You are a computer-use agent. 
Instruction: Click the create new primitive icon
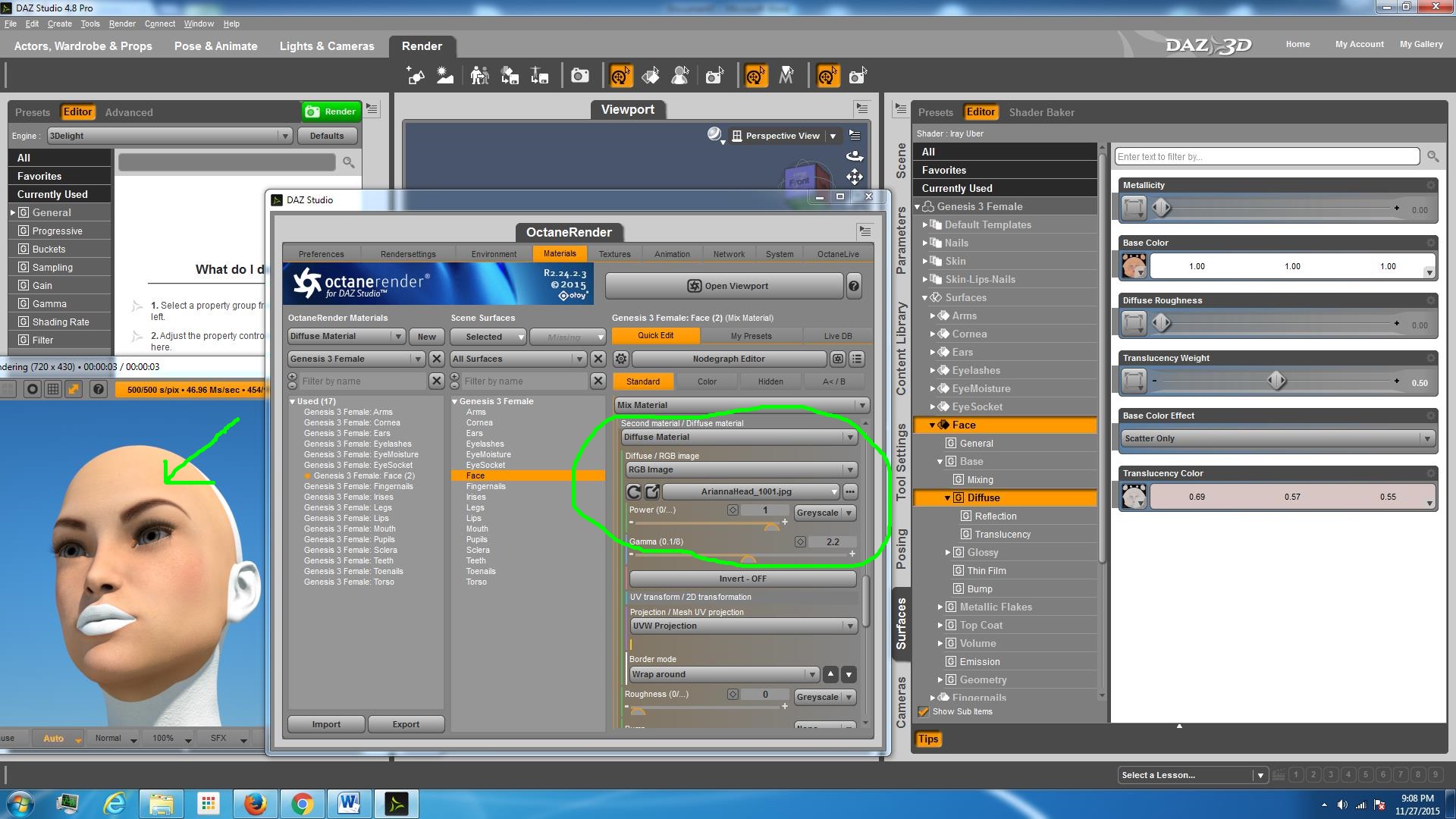click(416, 76)
